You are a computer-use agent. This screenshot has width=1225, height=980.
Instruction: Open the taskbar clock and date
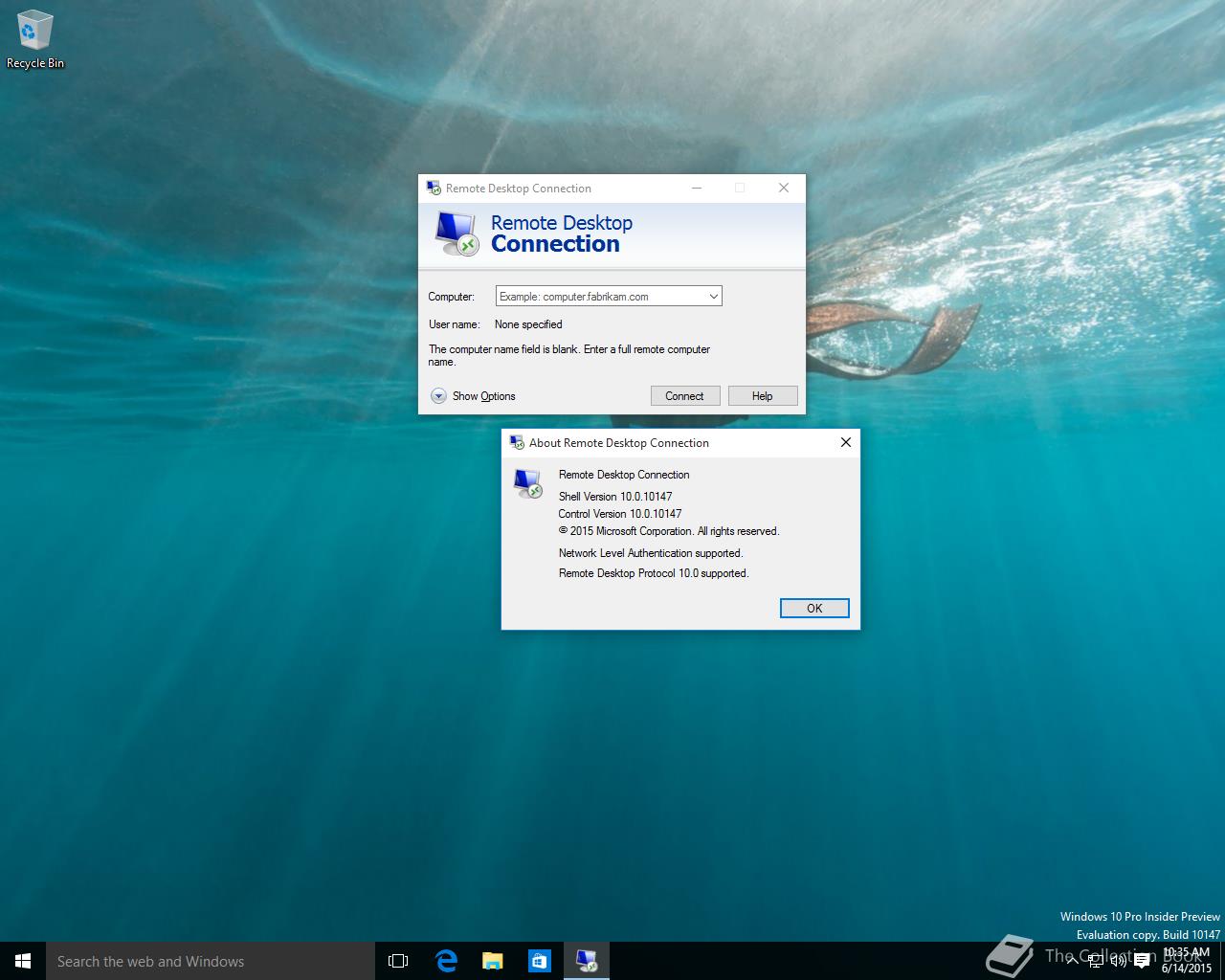[1187, 961]
